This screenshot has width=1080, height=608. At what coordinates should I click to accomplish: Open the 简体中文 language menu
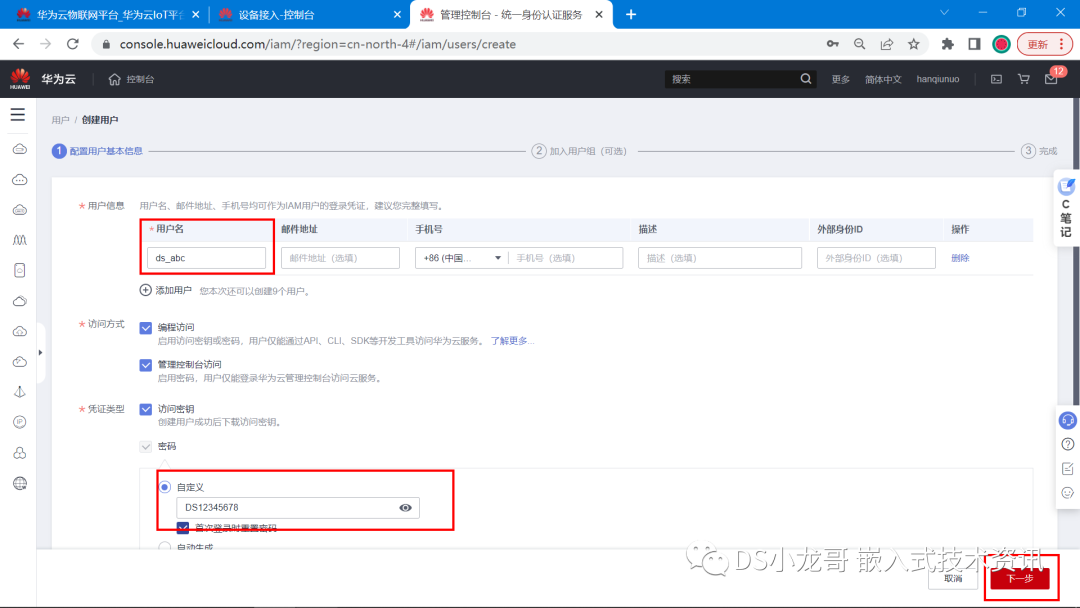click(883, 79)
